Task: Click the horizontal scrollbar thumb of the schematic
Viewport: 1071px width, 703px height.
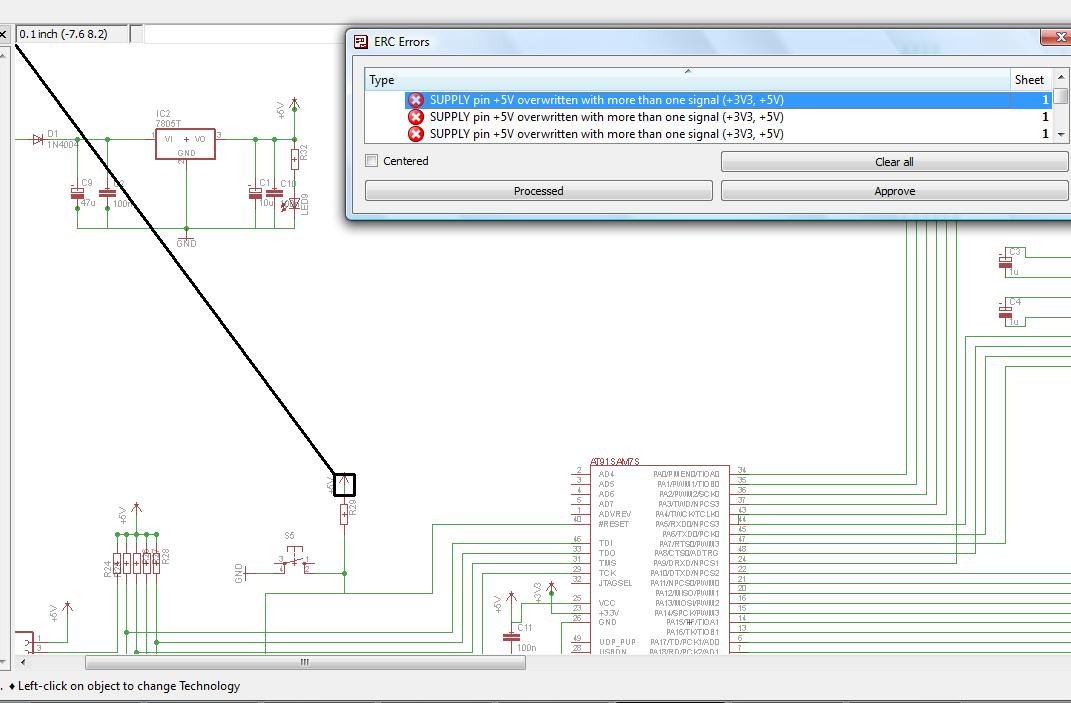Action: (305, 662)
